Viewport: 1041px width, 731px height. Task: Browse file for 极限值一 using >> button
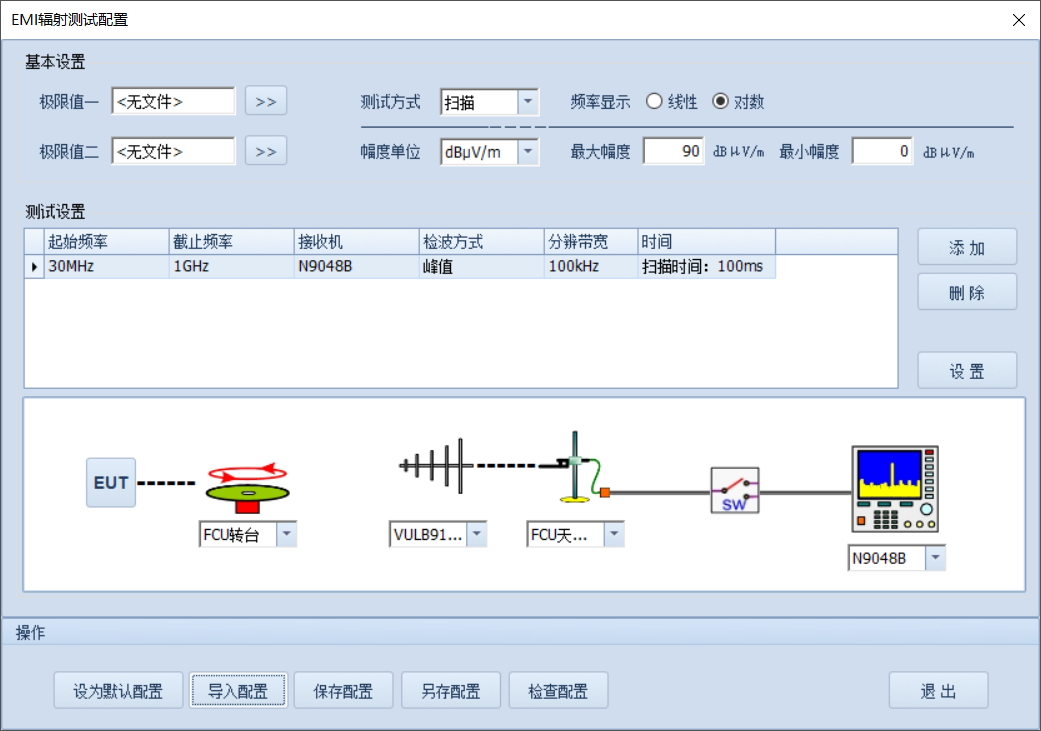click(x=266, y=101)
